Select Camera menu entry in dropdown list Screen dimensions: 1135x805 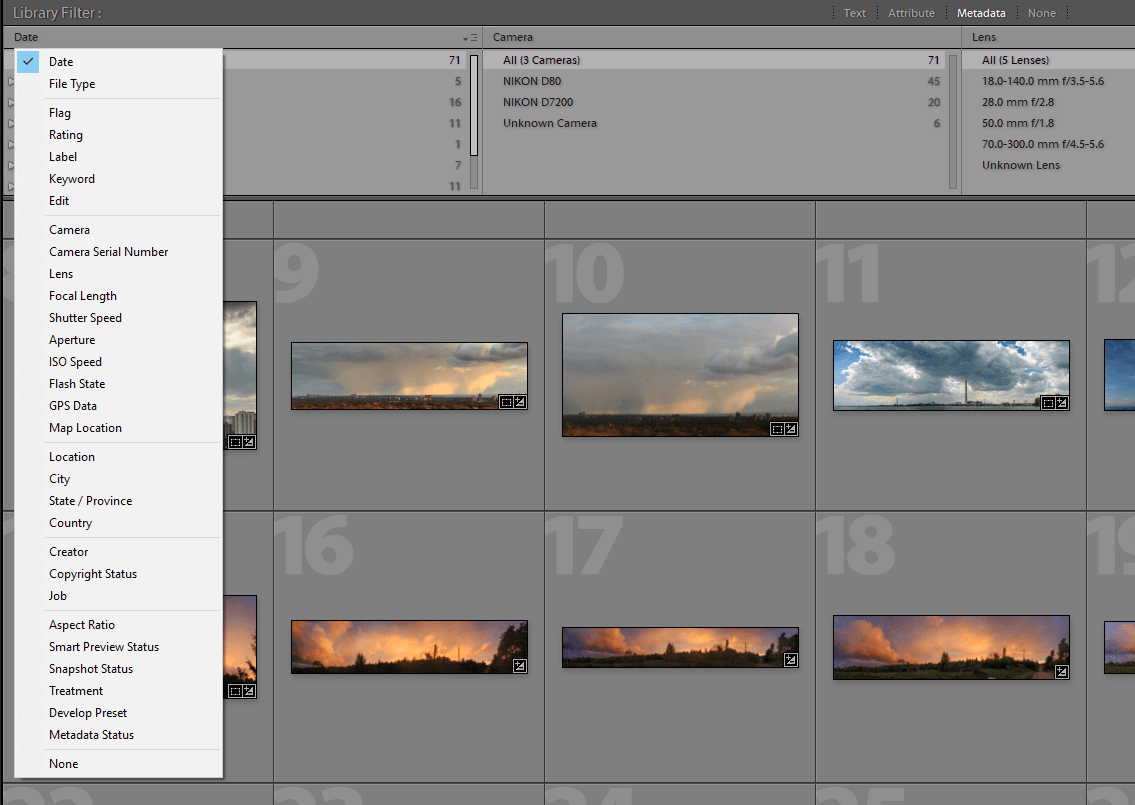118,229
